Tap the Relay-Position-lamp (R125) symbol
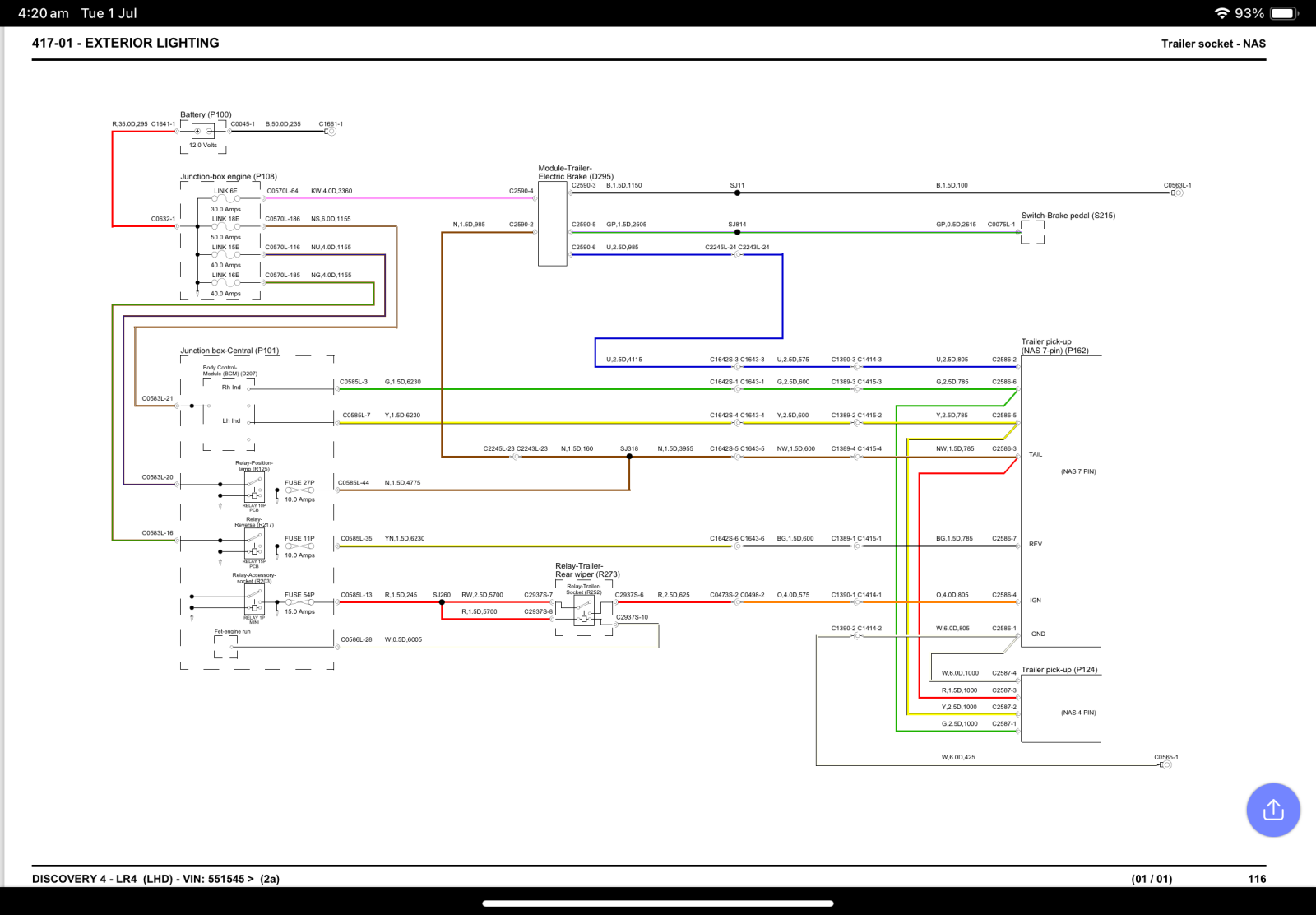The height and width of the screenshot is (915, 1316). coord(254,489)
